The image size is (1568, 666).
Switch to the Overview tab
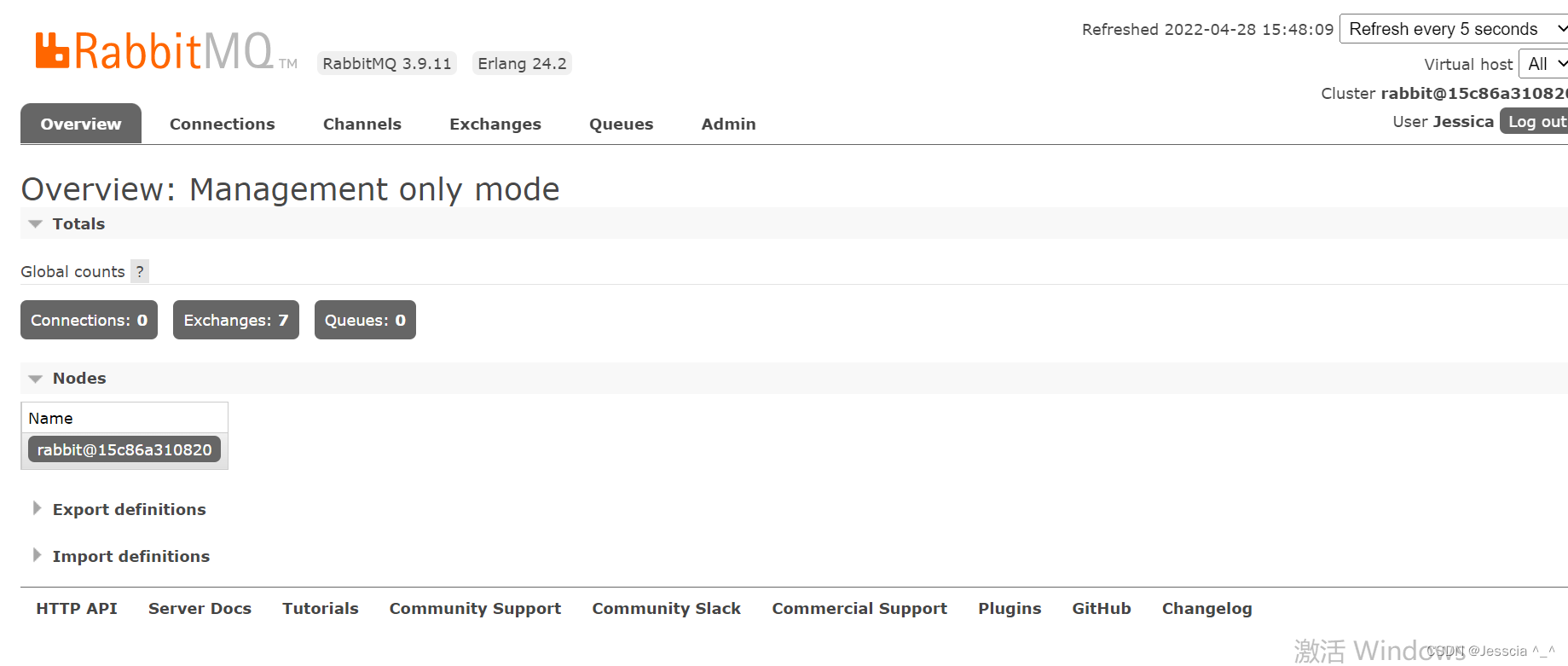coord(81,124)
